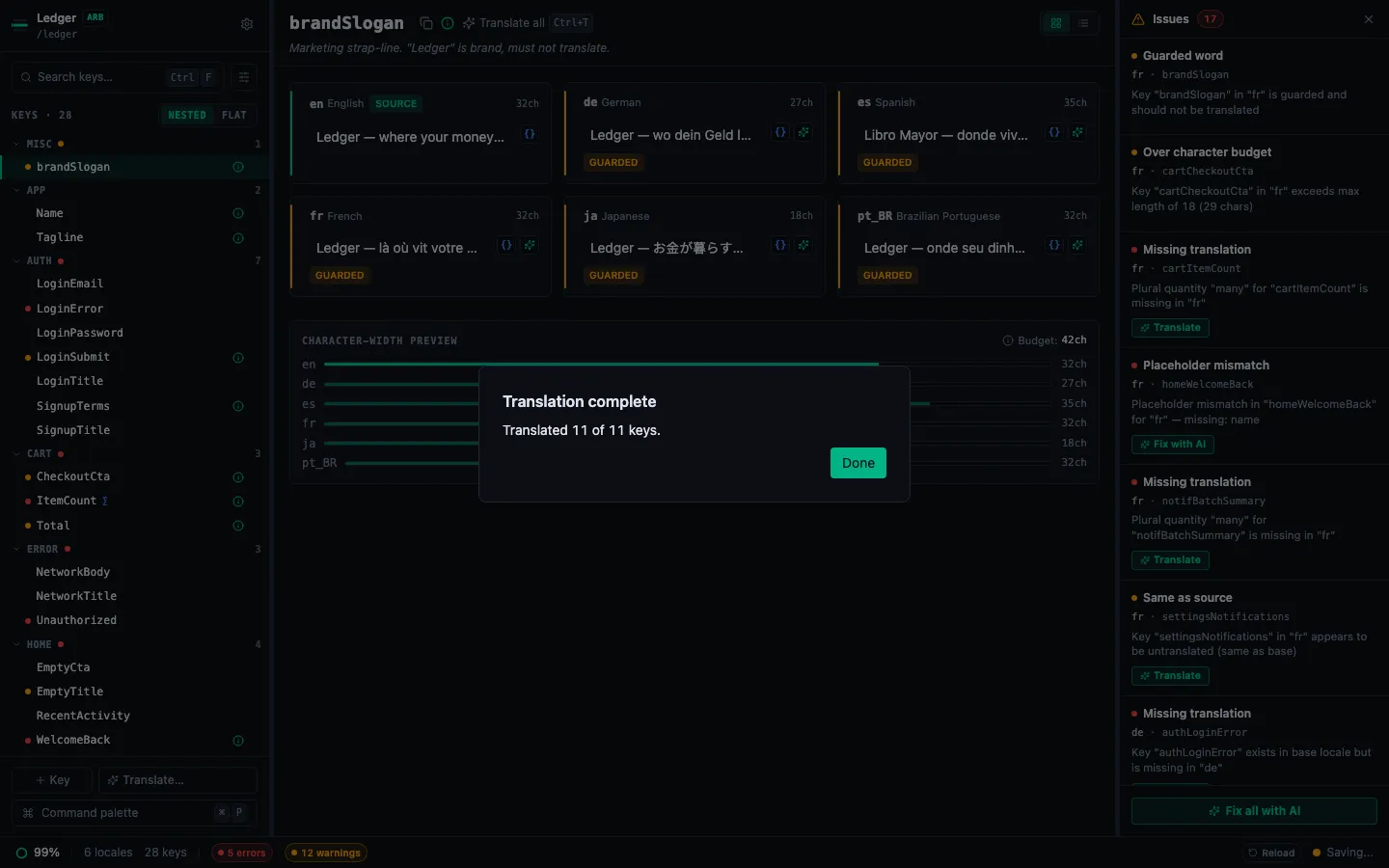This screenshot has width=1389, height=868.
Task: Open placeholders icon on German card
Action: pyautogui.click(x=780, y=132)
